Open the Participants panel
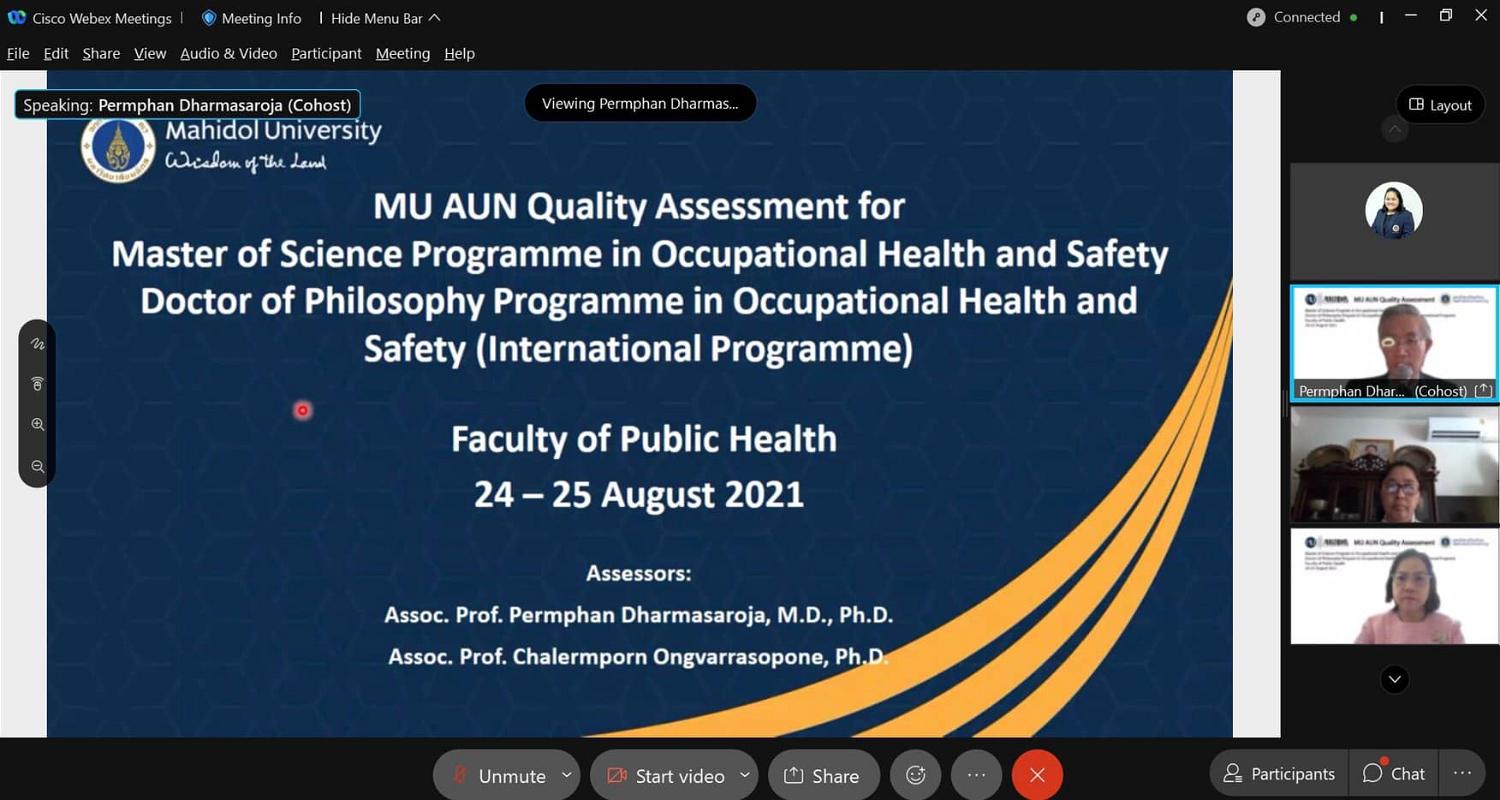 [x=1280, y=773]
